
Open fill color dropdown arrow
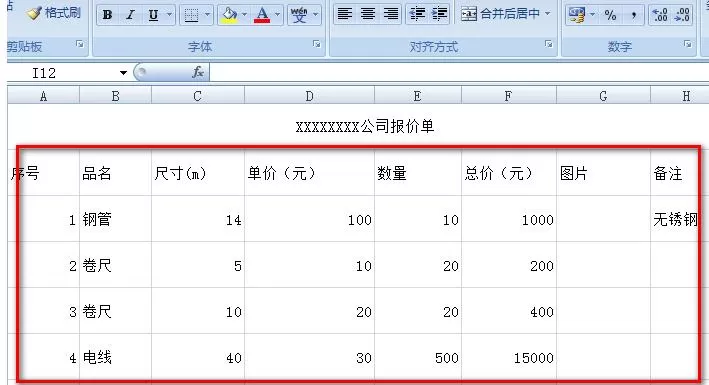click(245, 15)
